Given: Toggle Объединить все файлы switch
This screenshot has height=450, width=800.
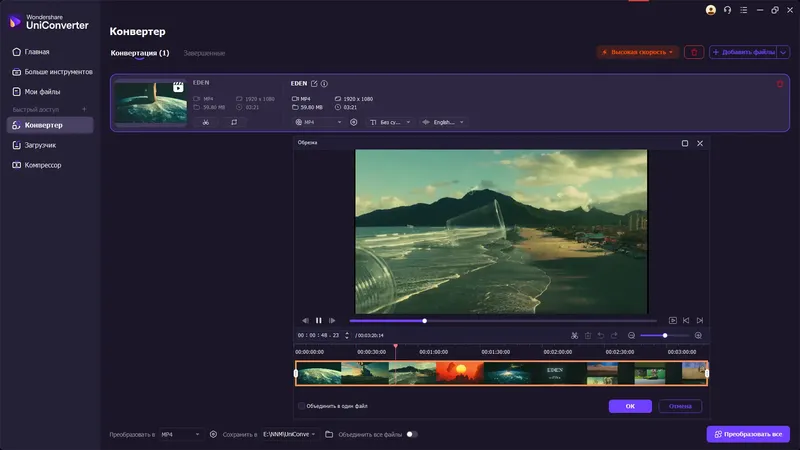Looking at the screenshot, I should [412, 435].
